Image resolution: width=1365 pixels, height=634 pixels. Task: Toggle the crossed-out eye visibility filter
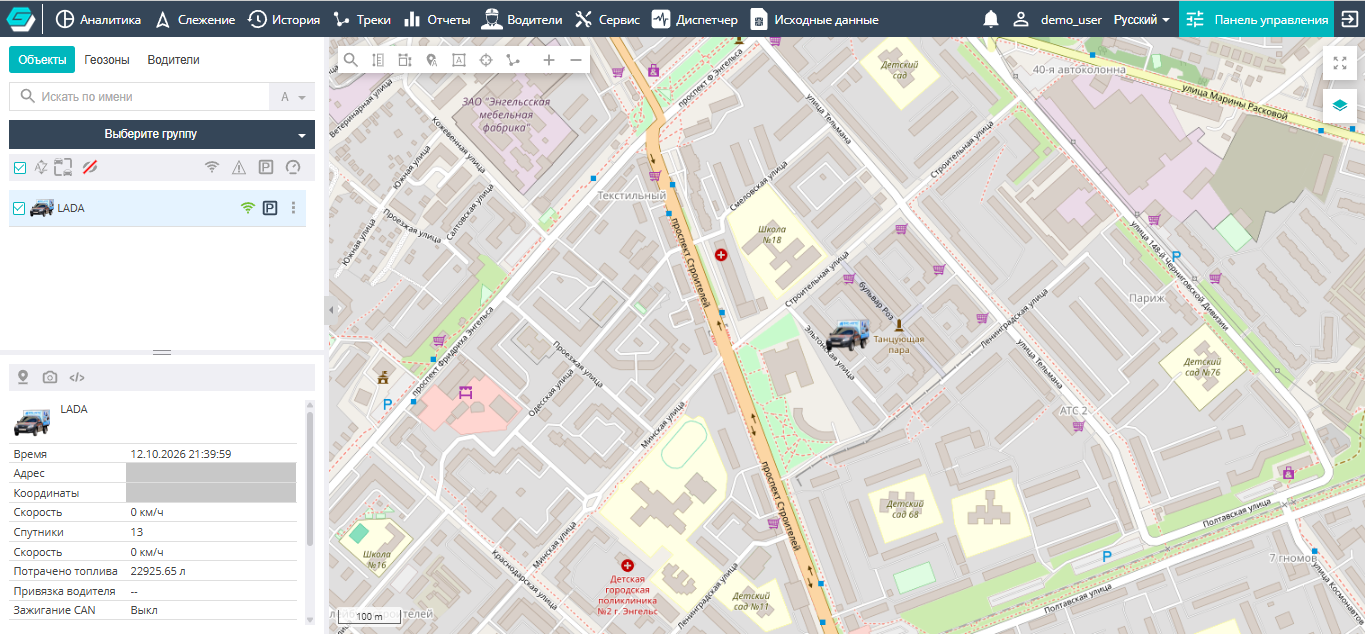[89, 167]
